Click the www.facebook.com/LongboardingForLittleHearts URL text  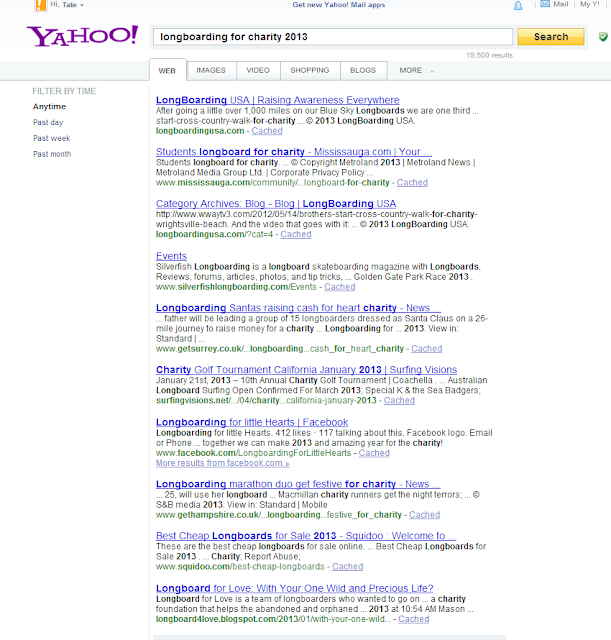(x=253, y=453)
